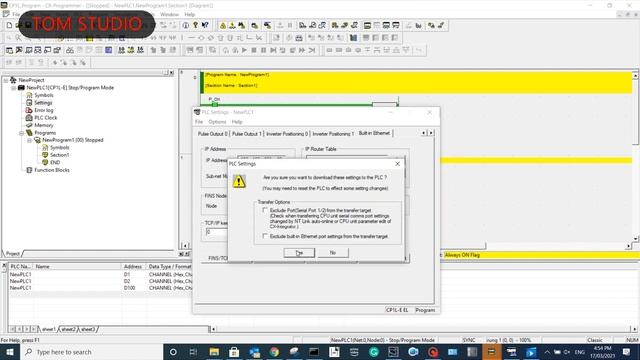This screenshot has width=640, height=360.
Task: Select the END item in tree
Action: click(55, 162)
